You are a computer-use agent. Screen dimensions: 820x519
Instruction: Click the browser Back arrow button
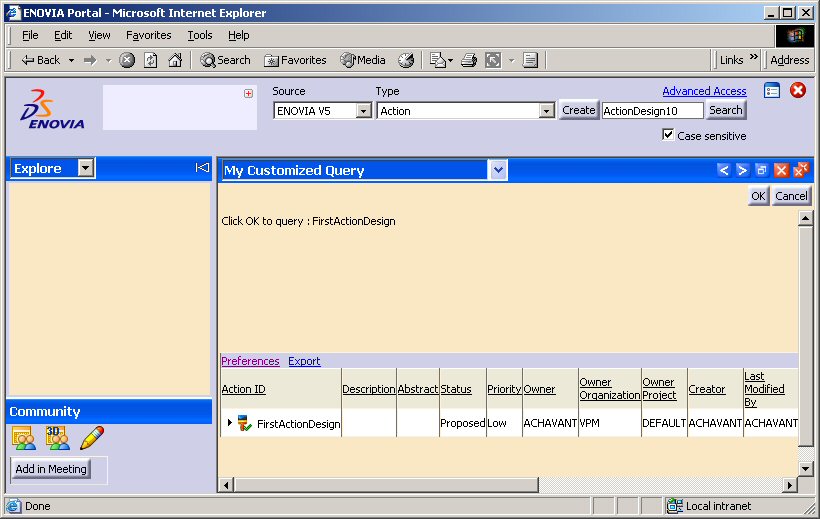pos(41,60)
